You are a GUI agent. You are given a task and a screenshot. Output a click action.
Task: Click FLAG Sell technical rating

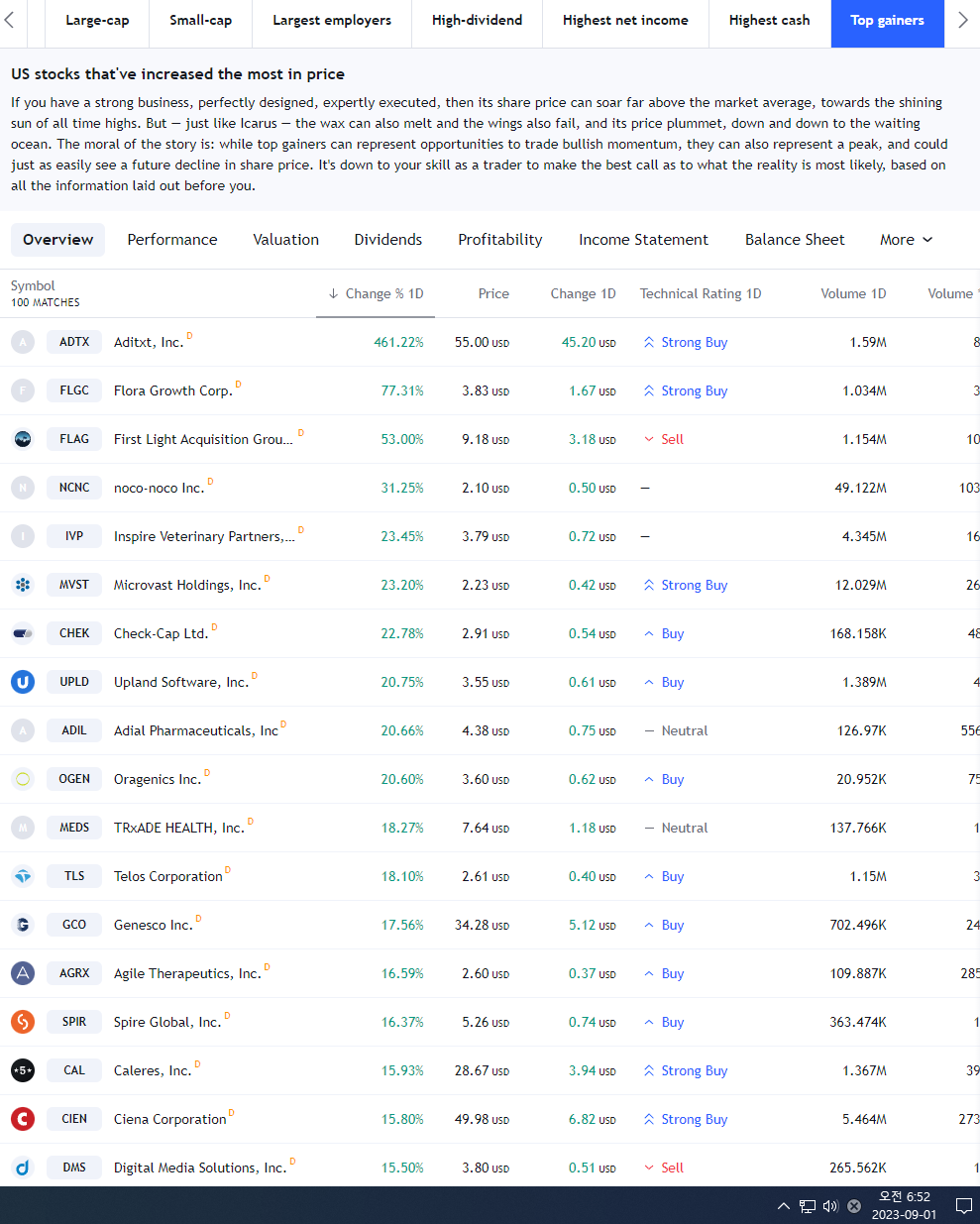(x=664, y=439)
